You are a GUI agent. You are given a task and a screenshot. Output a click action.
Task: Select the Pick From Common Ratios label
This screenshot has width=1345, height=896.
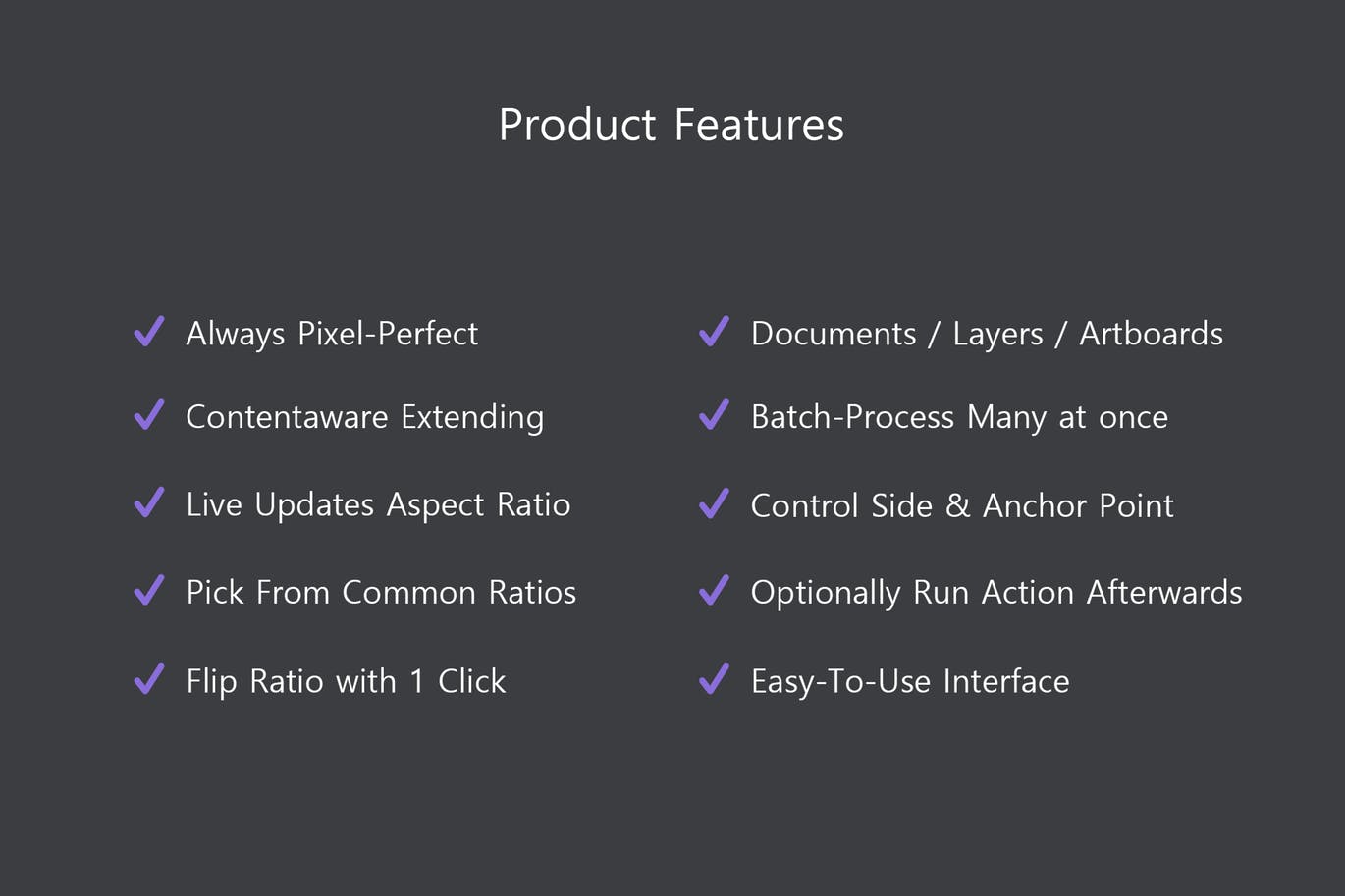click(x=381, y=593)
